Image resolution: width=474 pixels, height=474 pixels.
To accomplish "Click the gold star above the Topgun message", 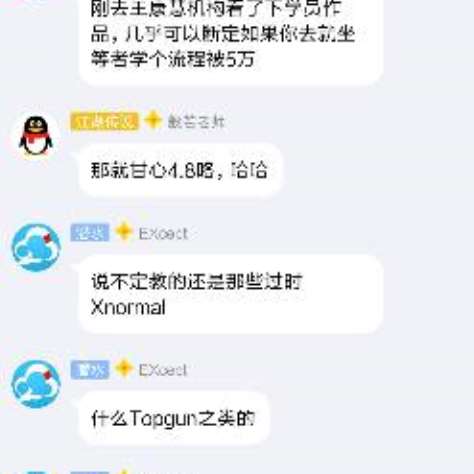I will (124, 368).
